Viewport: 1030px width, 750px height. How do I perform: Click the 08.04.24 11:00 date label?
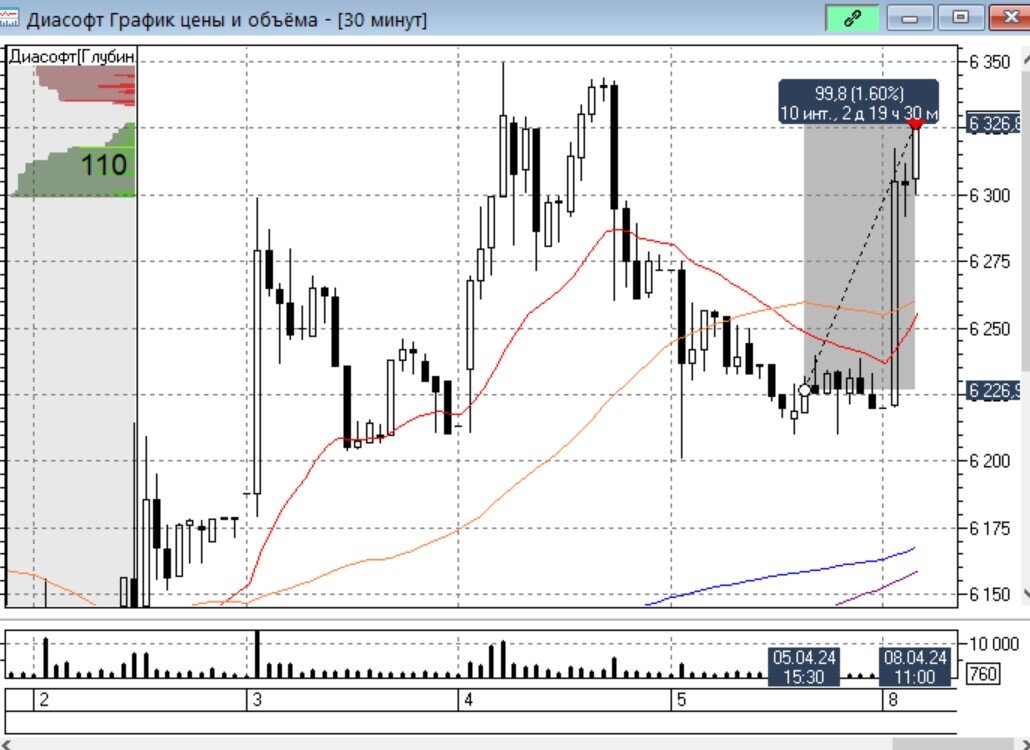pos(915,667)
